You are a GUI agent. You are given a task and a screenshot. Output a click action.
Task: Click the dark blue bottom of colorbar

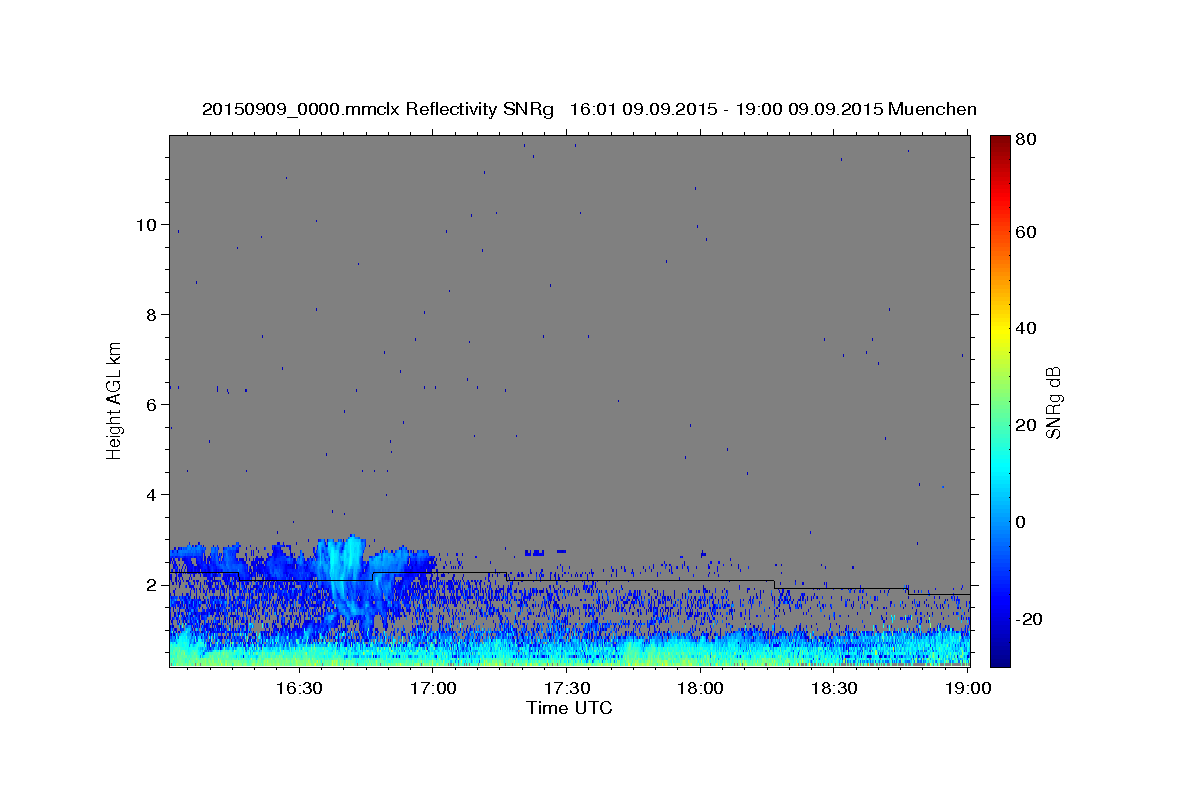click(x=1000, y=655)
